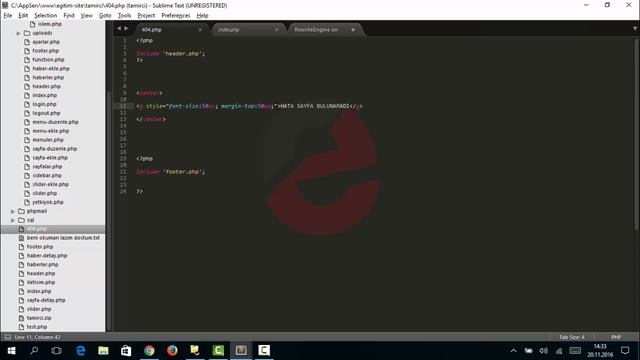Open islem.php in the sidebar
The height and width of the screenshot is (360, 640).
coord(50,24)
